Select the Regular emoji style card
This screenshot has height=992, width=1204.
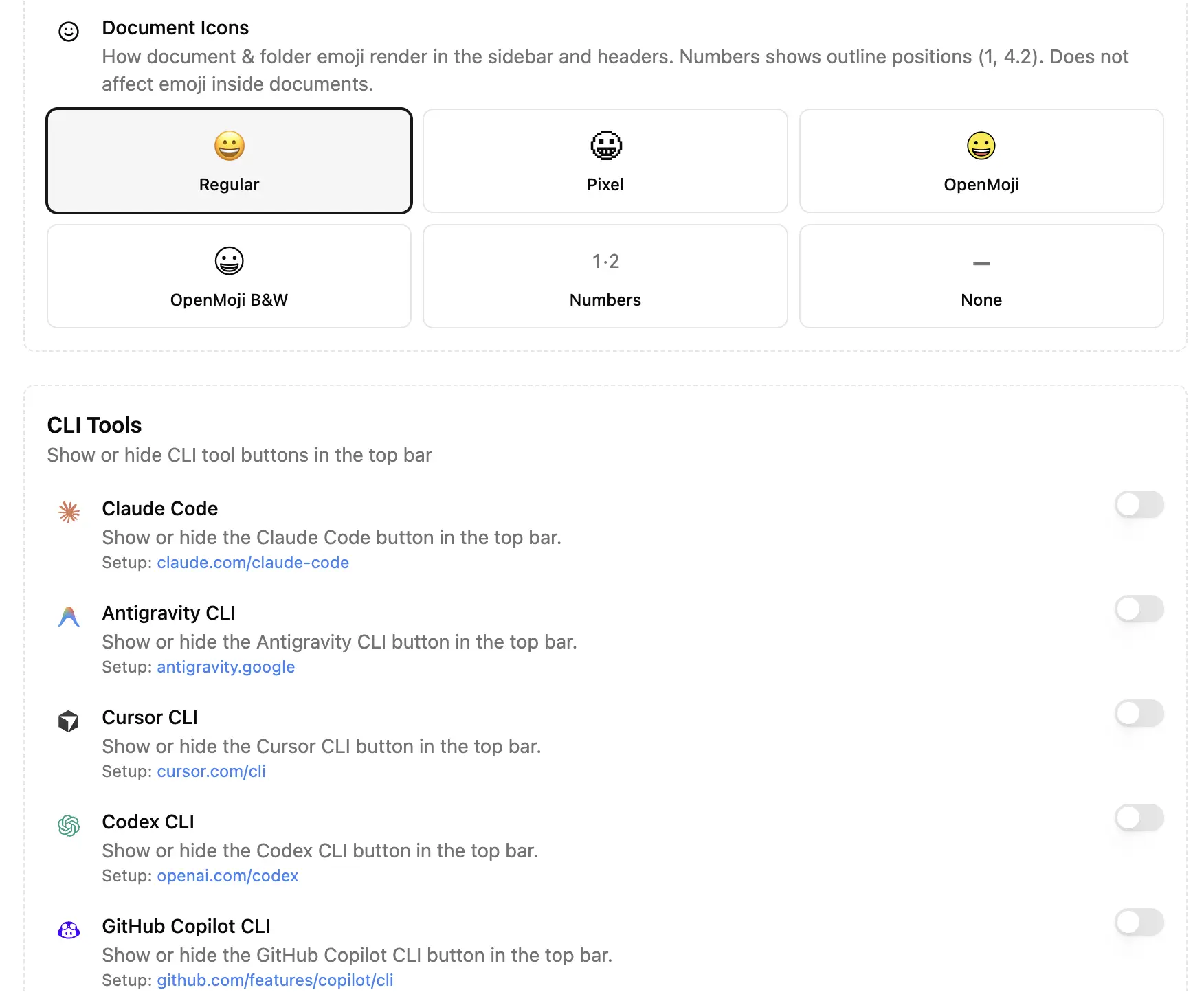coord(229,161)
